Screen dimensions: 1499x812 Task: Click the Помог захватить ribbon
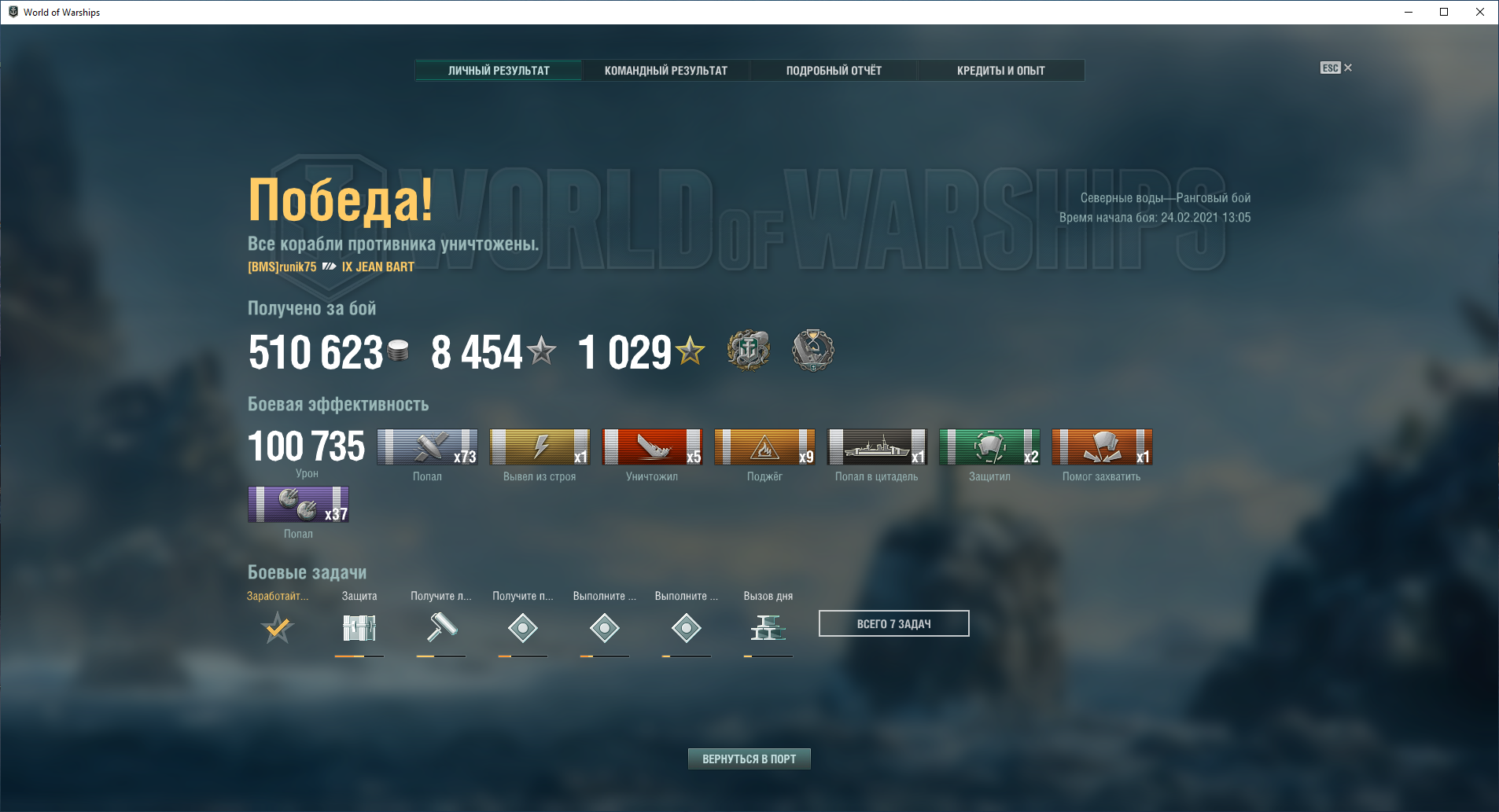pyautogui.click(x=1102, y=446)
